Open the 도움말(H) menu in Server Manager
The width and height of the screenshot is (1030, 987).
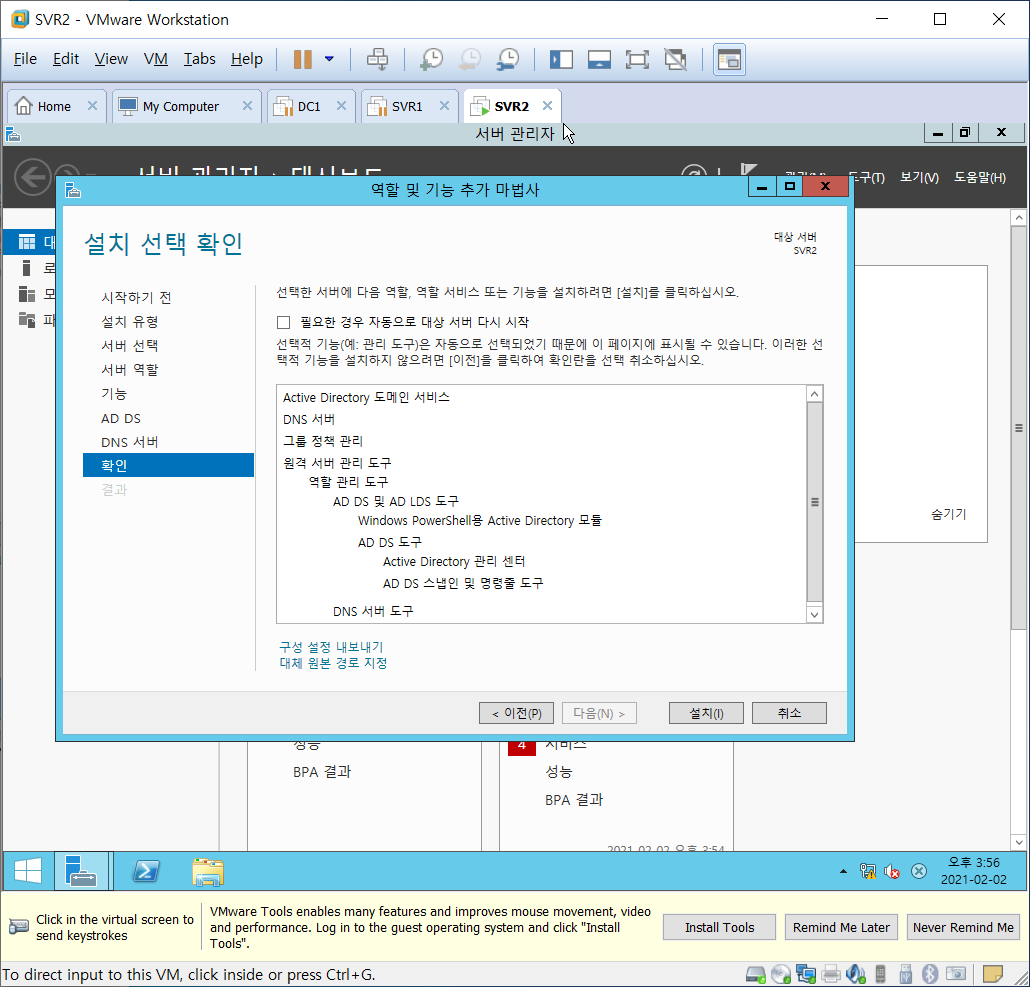coord(980,177)
